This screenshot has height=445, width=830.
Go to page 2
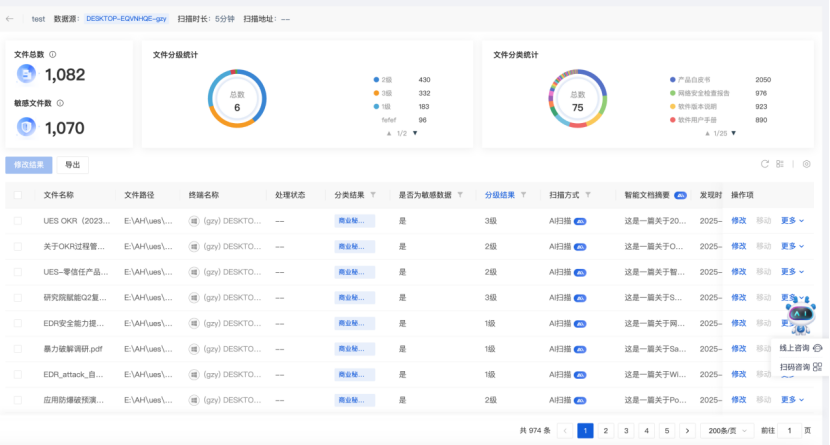point(606,431)
